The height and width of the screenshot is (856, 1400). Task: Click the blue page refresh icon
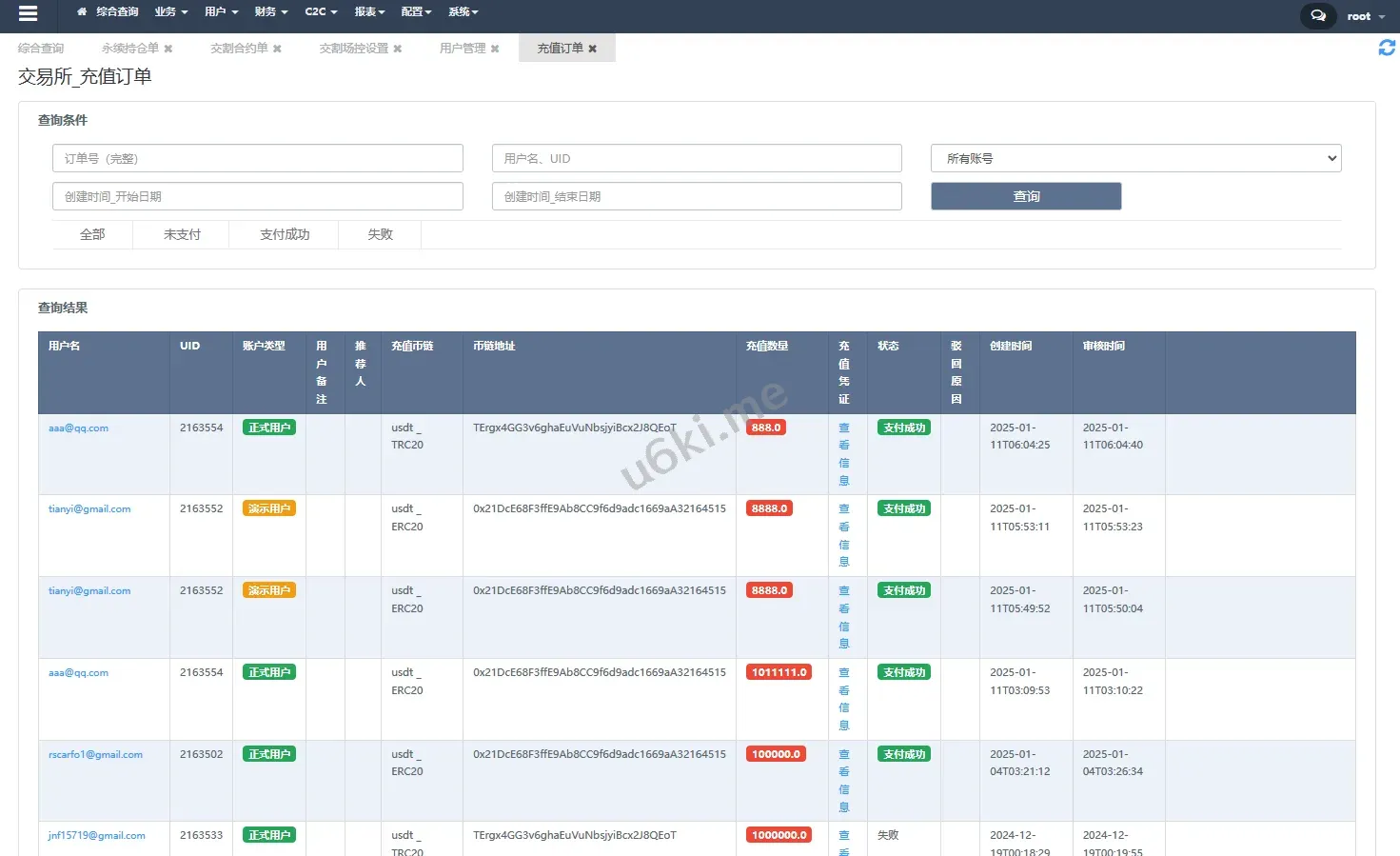pos(1387,48)
